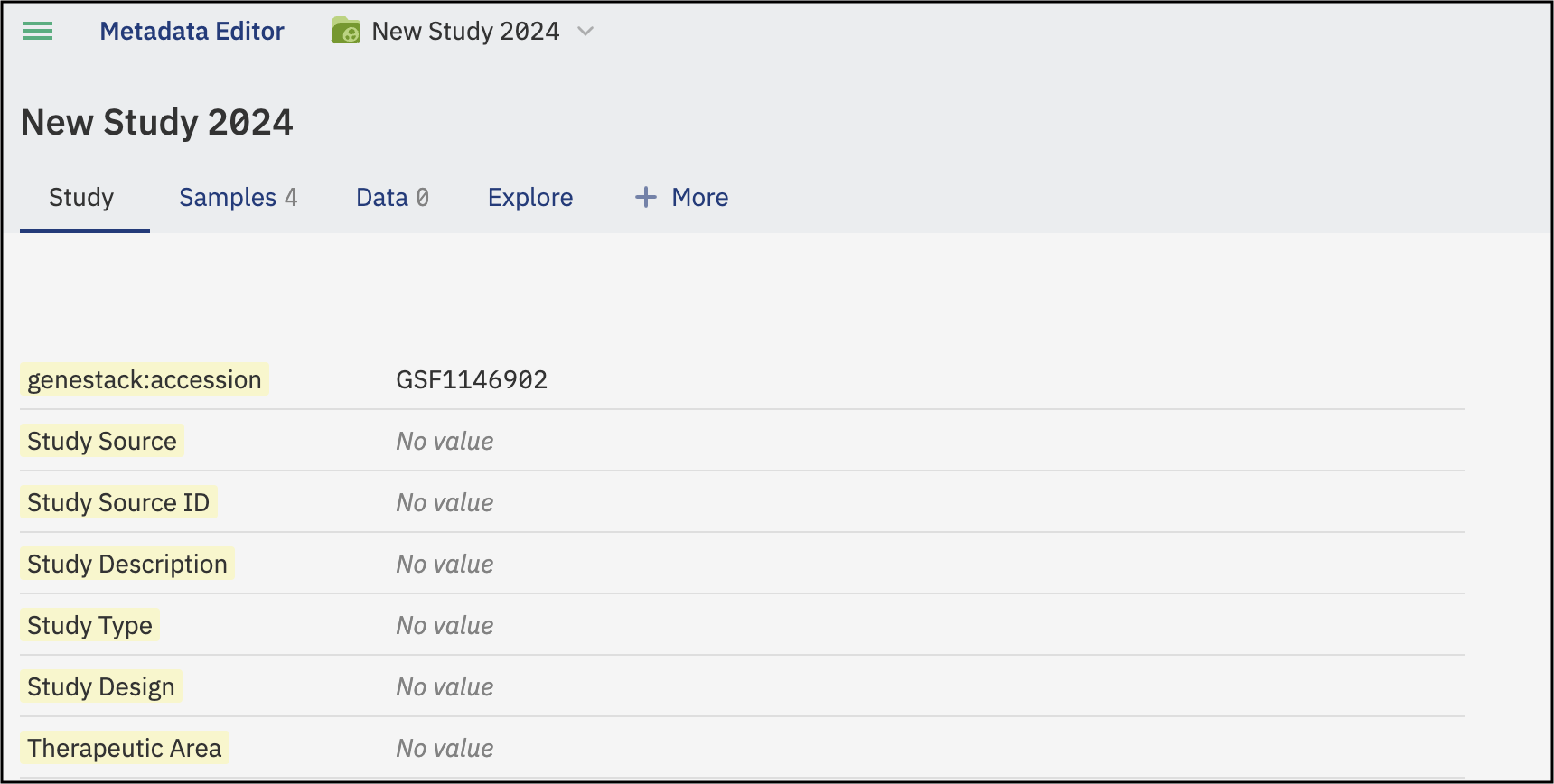Edit the Therapeutic Area No value field
The width and height of the screenshot is (1554, 784).
445,748
